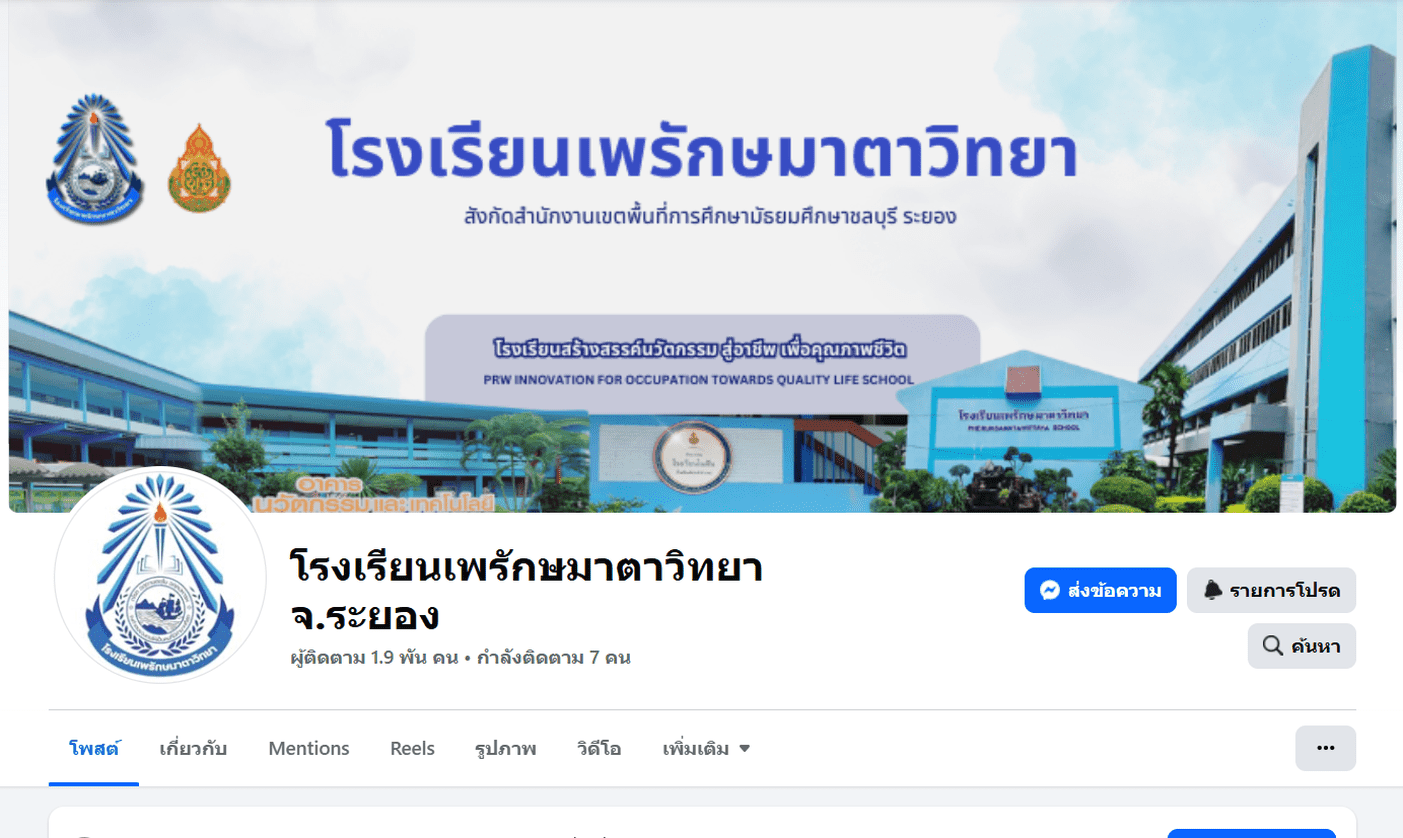
Task: Click the ส่งข้อความ message button
Action: click(1100, 590)
